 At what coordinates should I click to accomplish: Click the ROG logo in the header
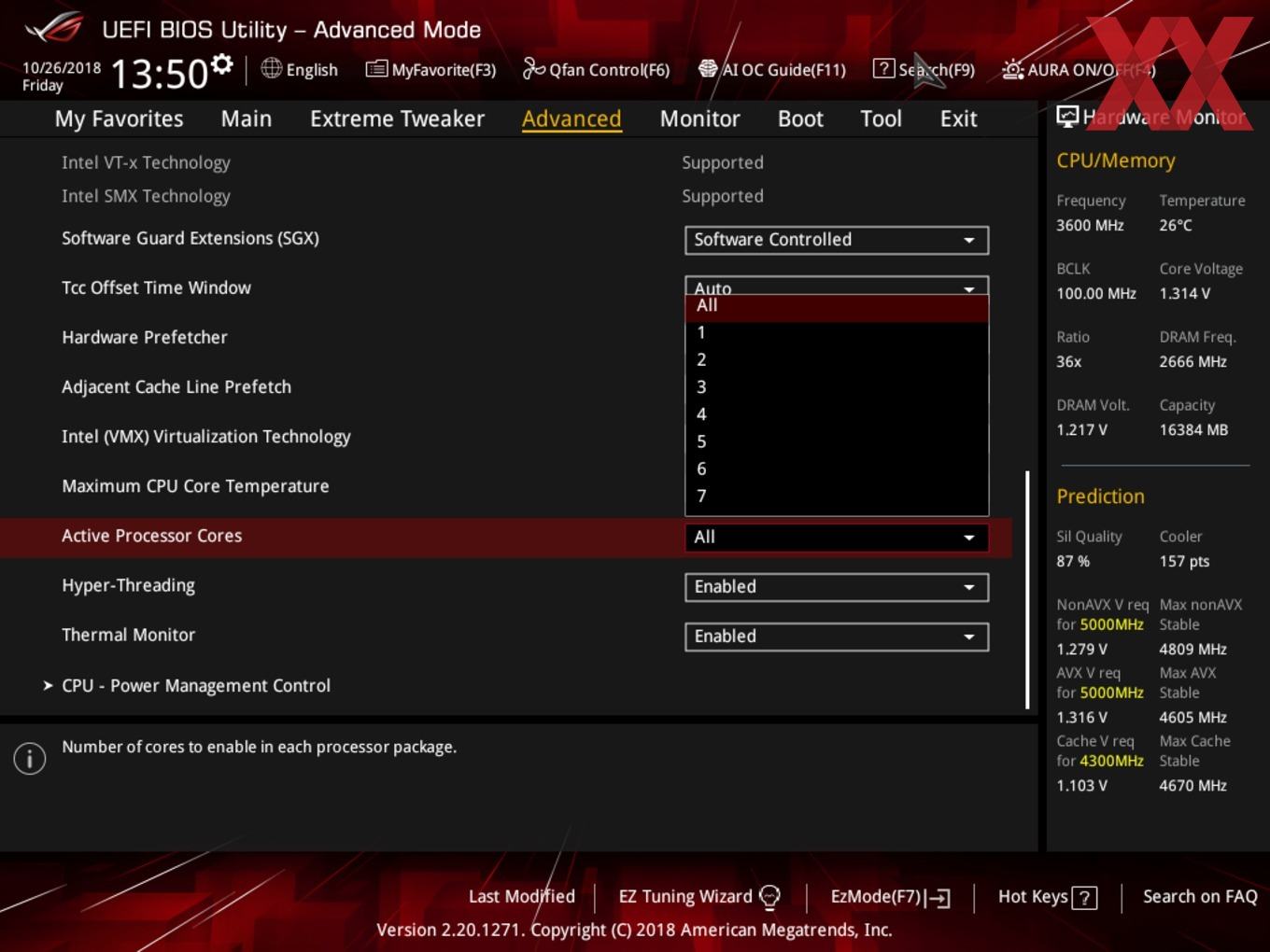pos(54,28)
